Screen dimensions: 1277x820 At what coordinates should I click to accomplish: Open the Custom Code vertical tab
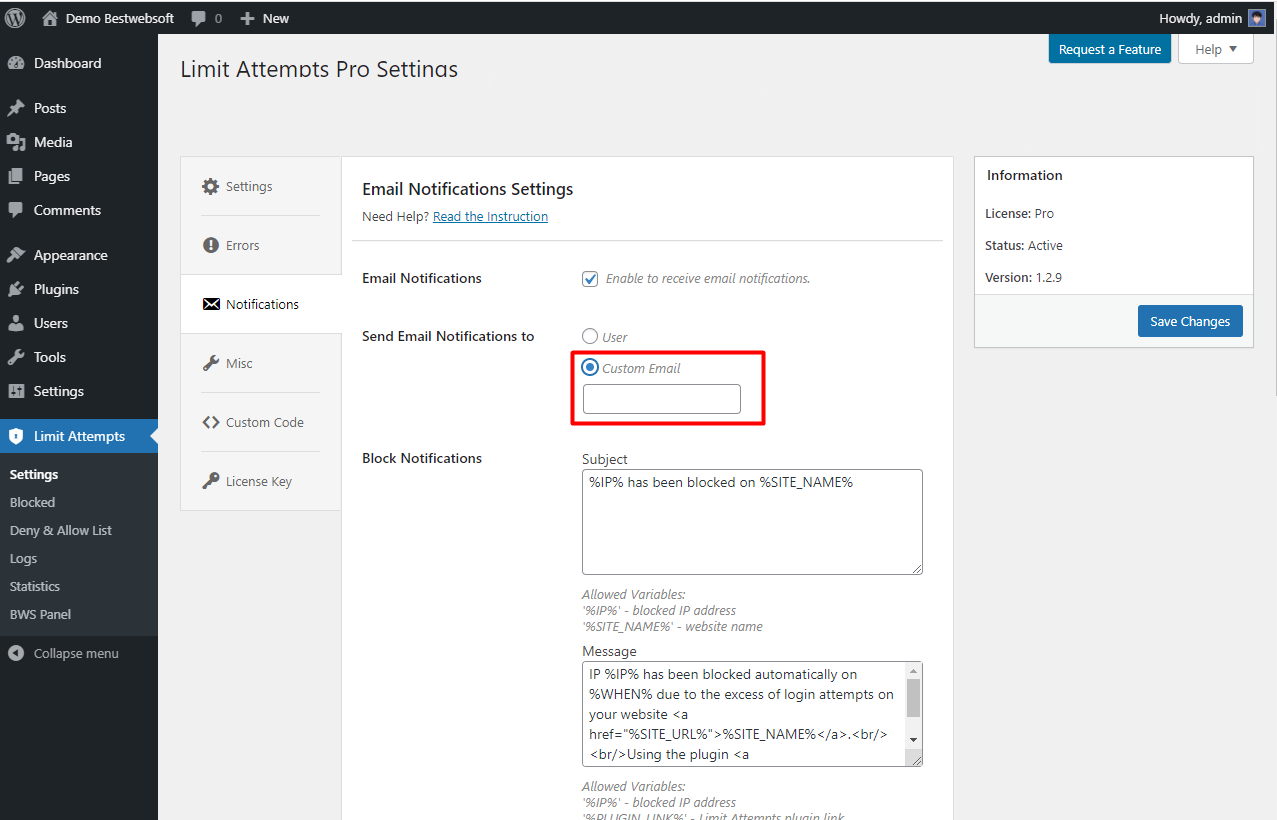(x=261, y=422)
